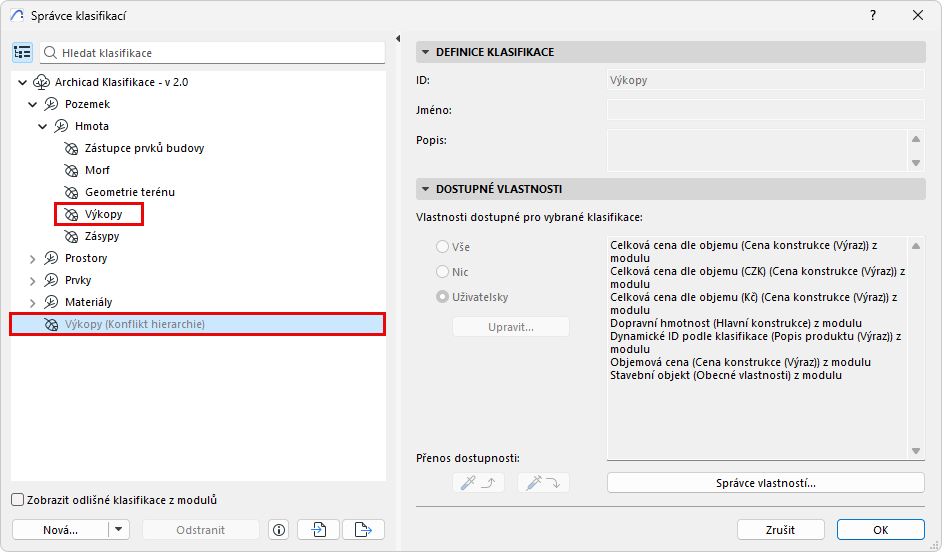Collapse the Hmota branch
Screen dimensions: 942x552
[43, 127]
